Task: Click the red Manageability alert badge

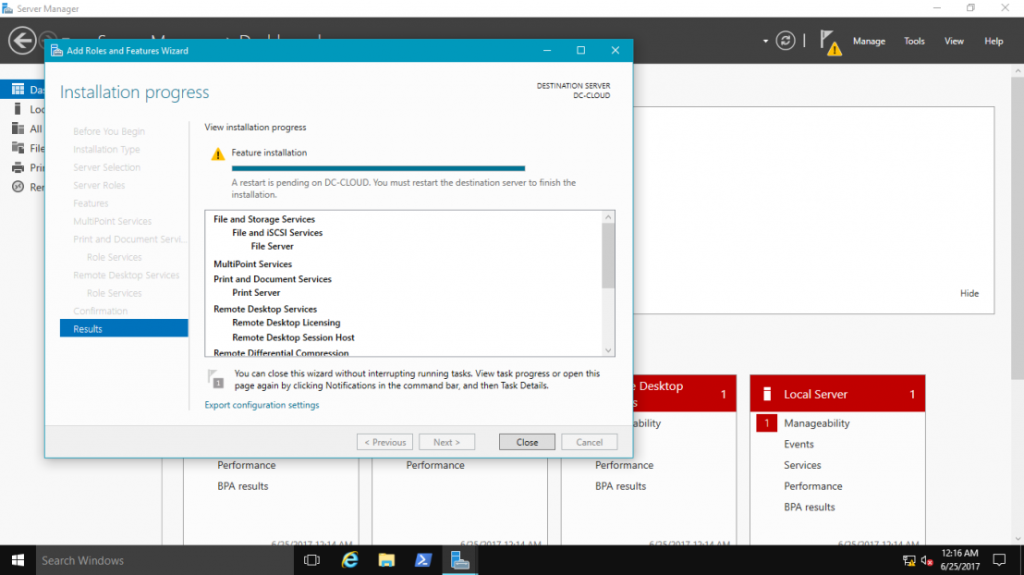Action: (767, 423)
